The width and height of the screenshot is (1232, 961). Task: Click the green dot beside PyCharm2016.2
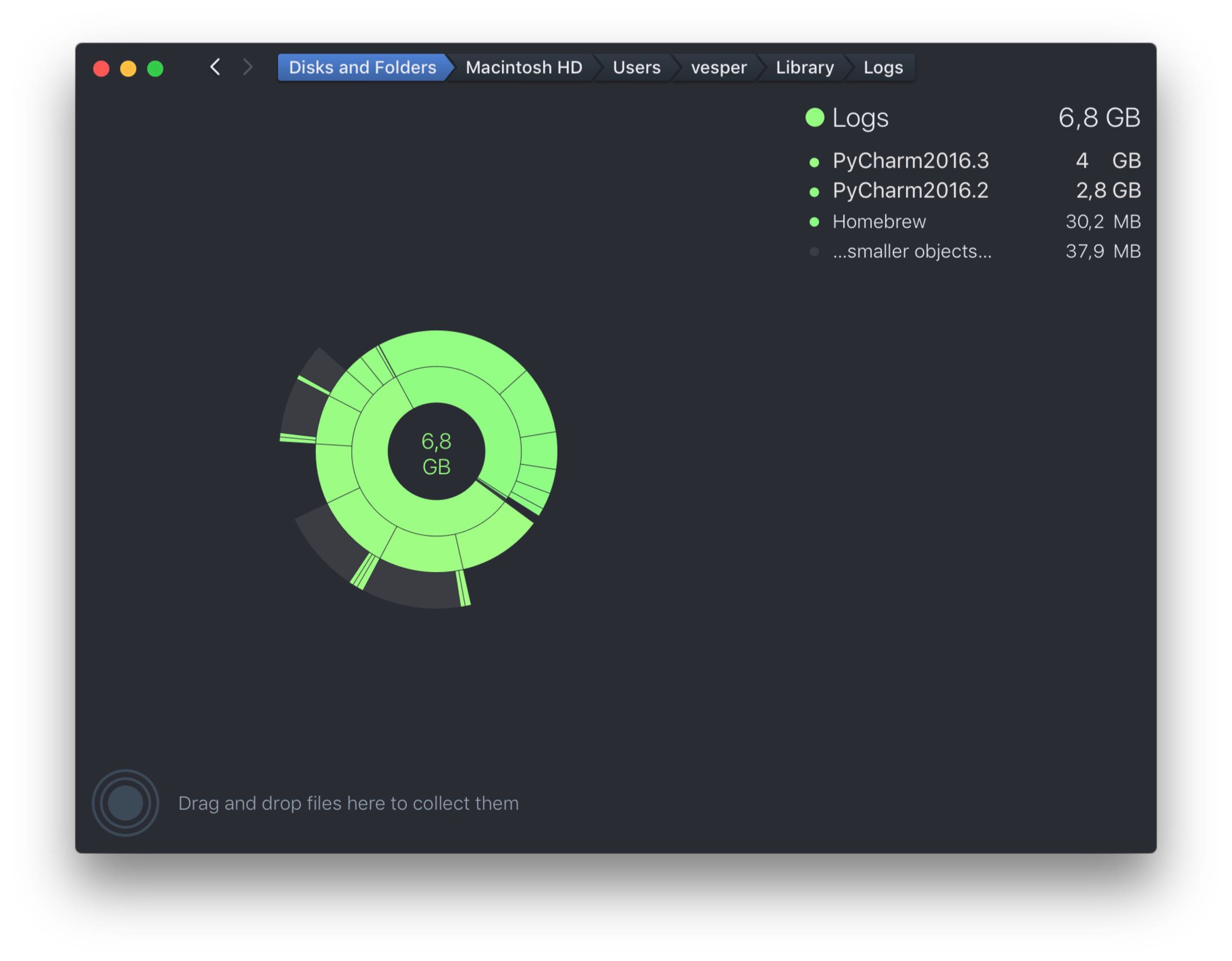[x=814, y=193]
